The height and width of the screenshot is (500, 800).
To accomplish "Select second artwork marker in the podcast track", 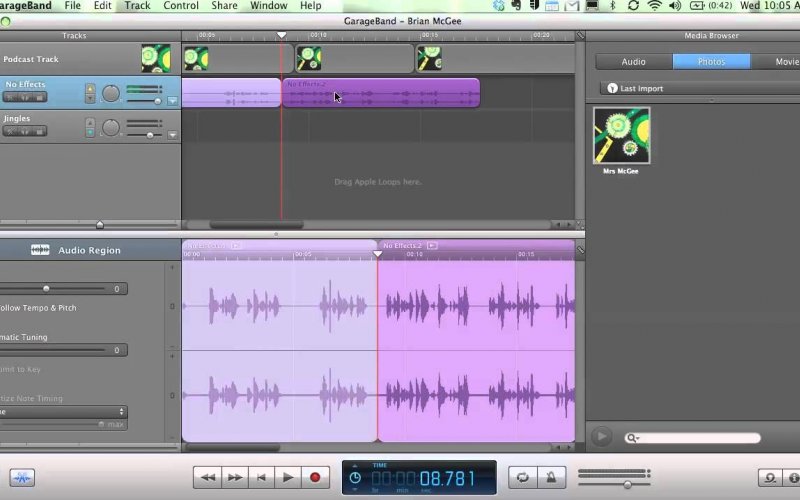I will 309,58.
